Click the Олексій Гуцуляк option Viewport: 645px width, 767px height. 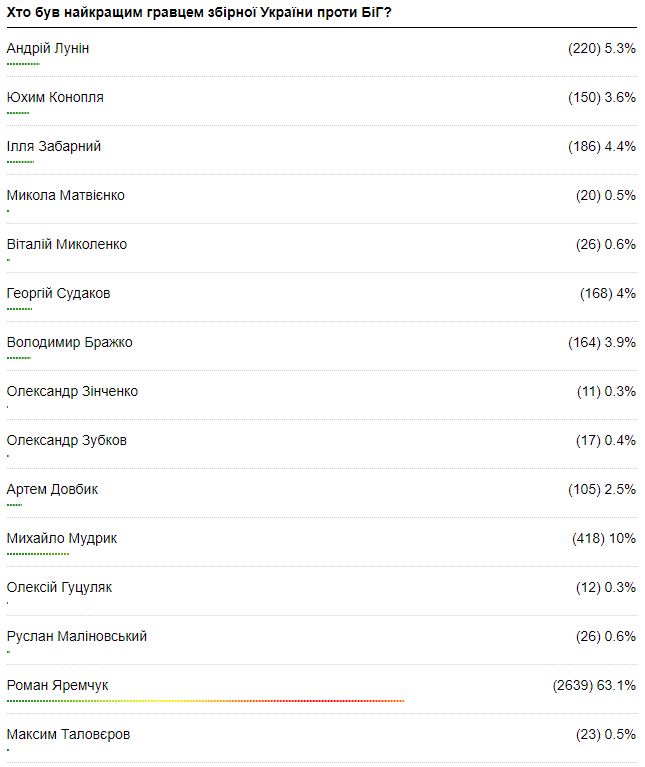[59, 587]
